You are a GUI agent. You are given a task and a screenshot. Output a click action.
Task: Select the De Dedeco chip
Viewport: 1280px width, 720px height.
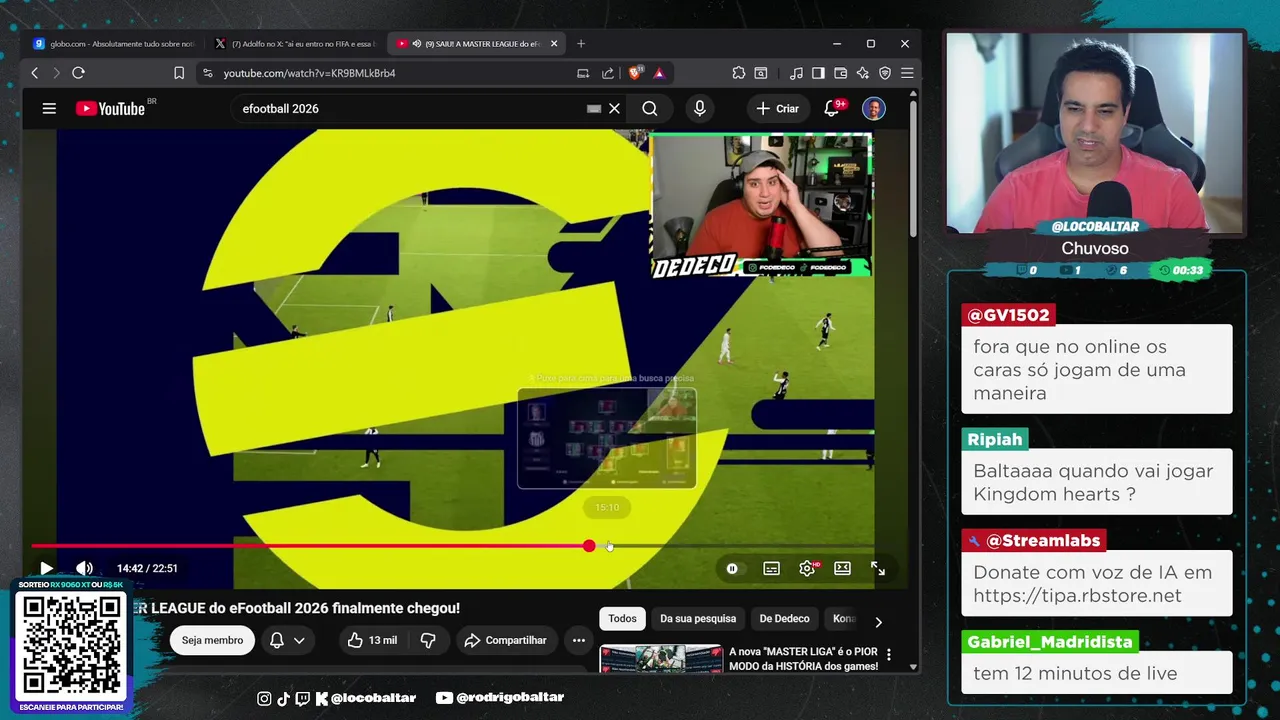785,618
